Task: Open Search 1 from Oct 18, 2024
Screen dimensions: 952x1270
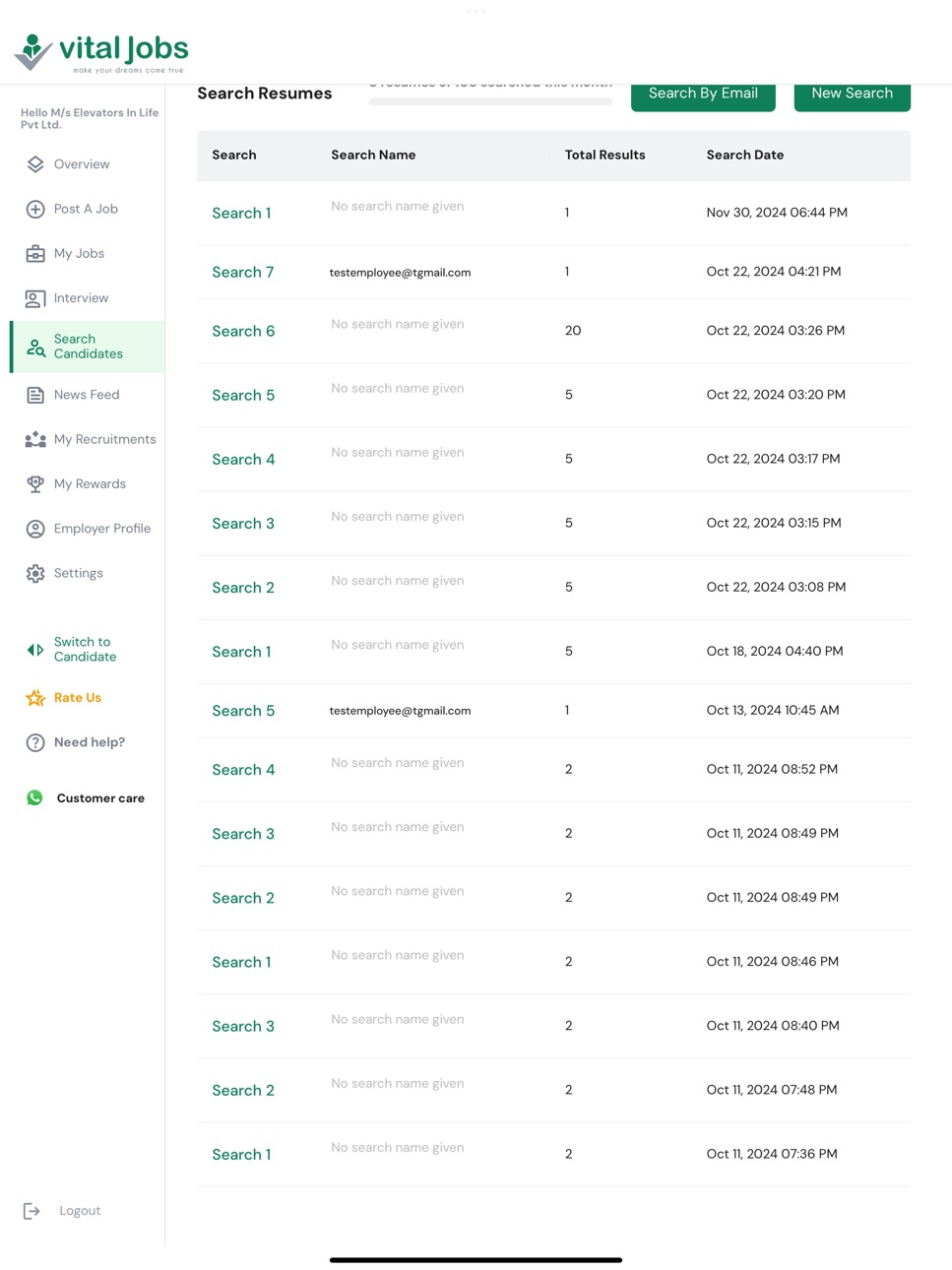Action: 241,652
